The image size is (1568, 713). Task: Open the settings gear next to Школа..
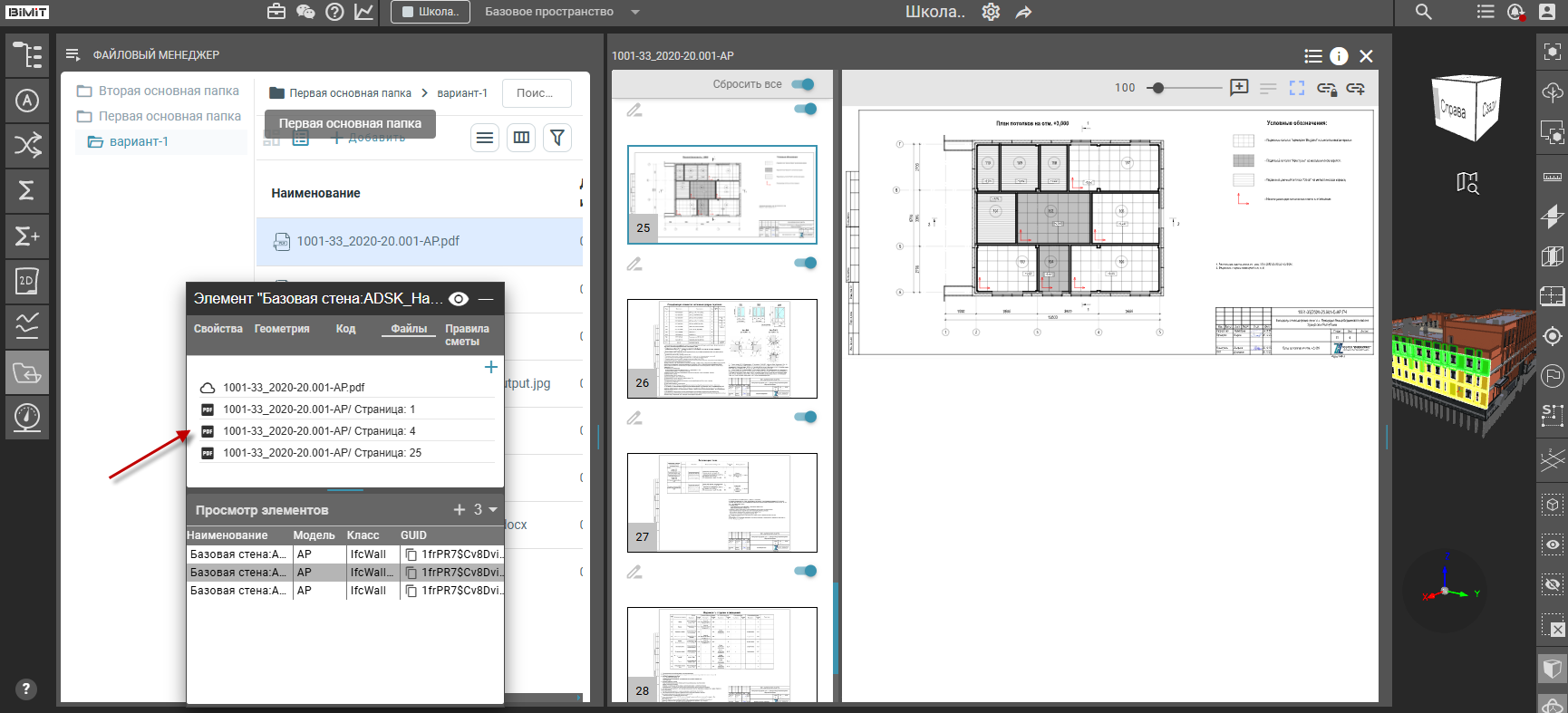[991, 12]
